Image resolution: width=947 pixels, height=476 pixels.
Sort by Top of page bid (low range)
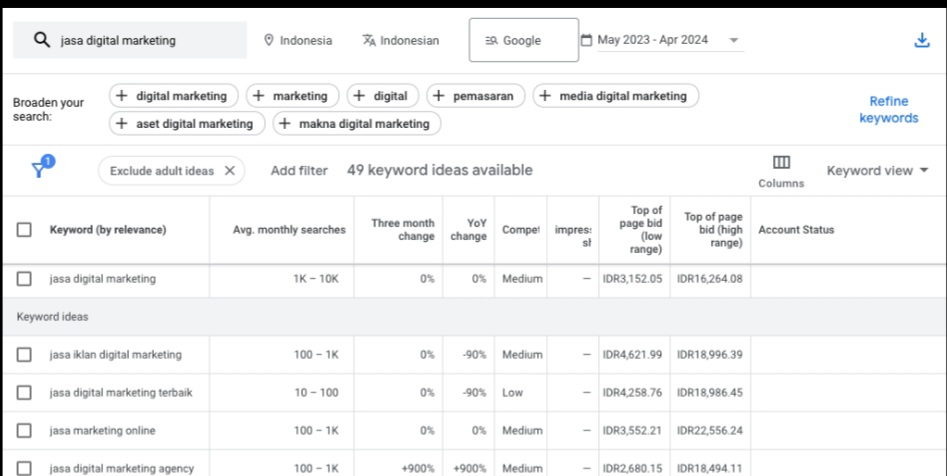tap(642, 230)
